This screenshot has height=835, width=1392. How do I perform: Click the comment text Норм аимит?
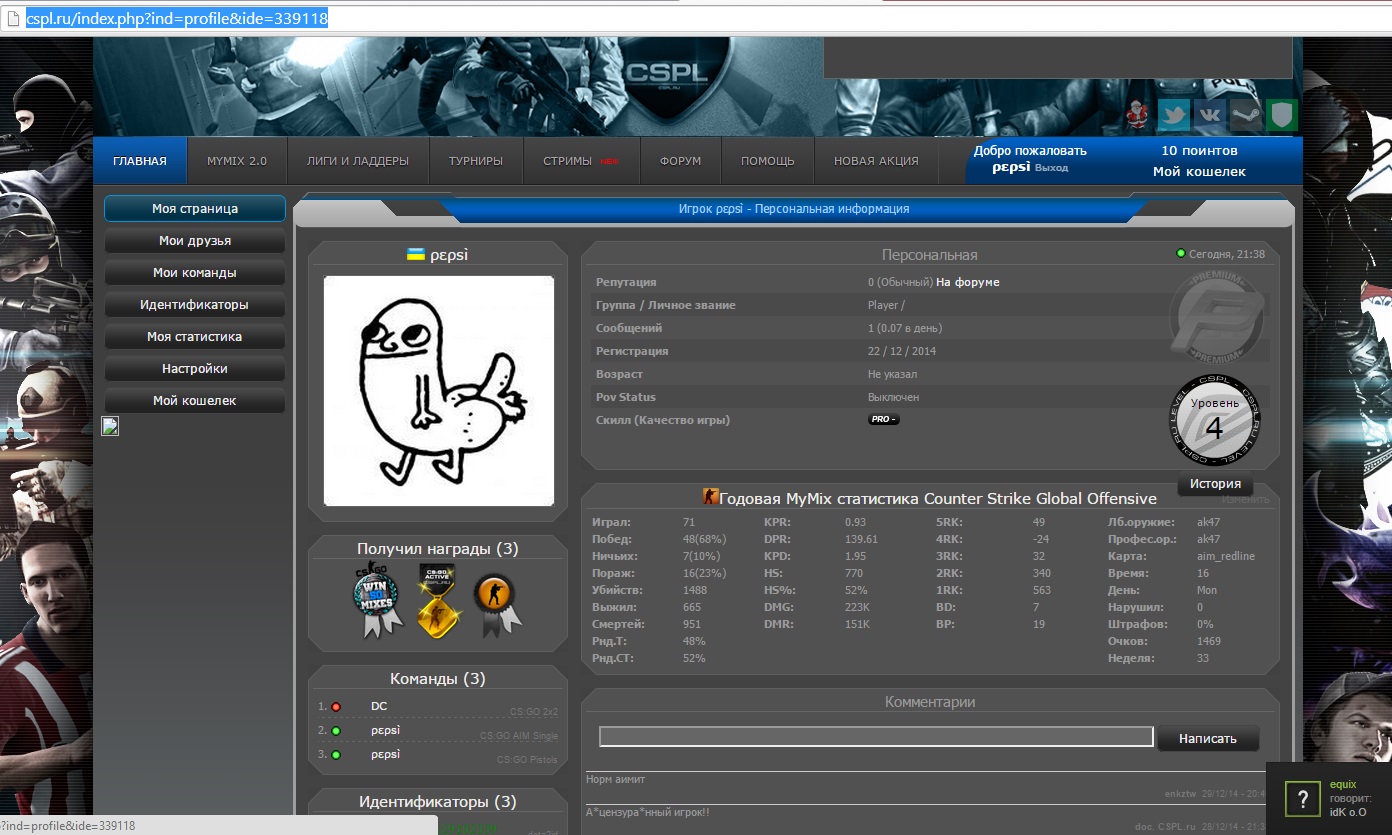616,779
